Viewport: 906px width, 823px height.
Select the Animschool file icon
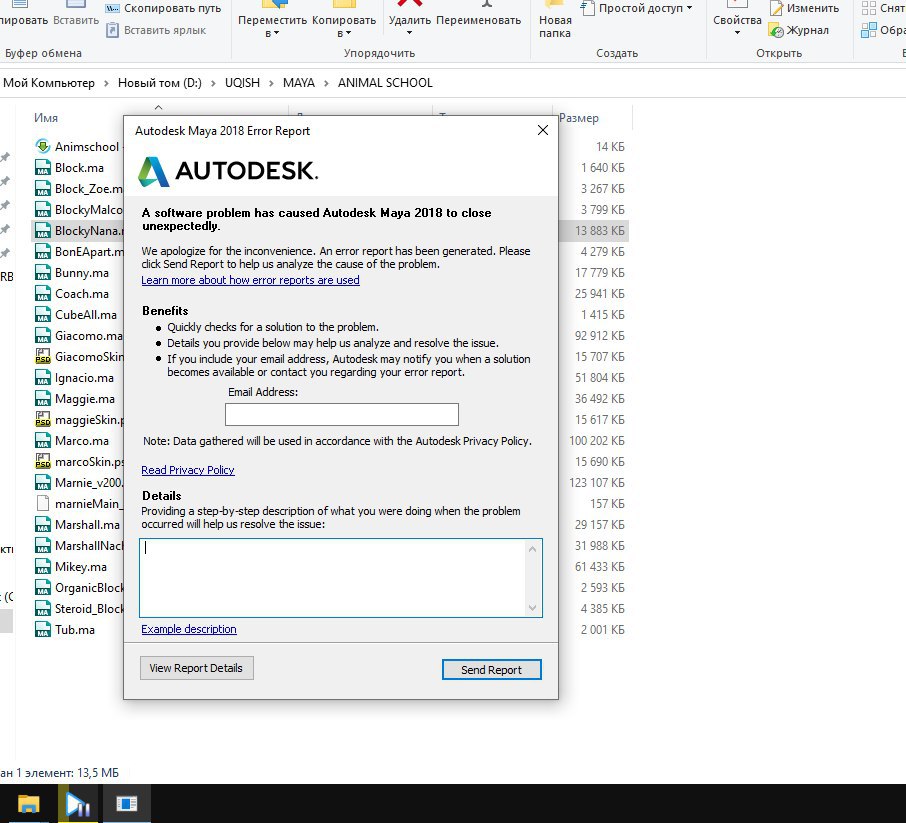click(43, 146)
